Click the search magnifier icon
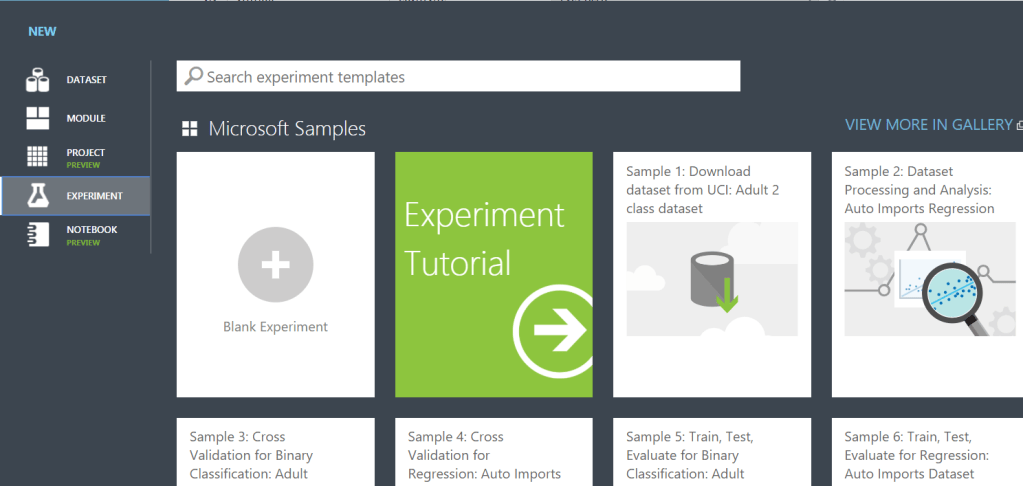1023x486 pixels. 193,76
